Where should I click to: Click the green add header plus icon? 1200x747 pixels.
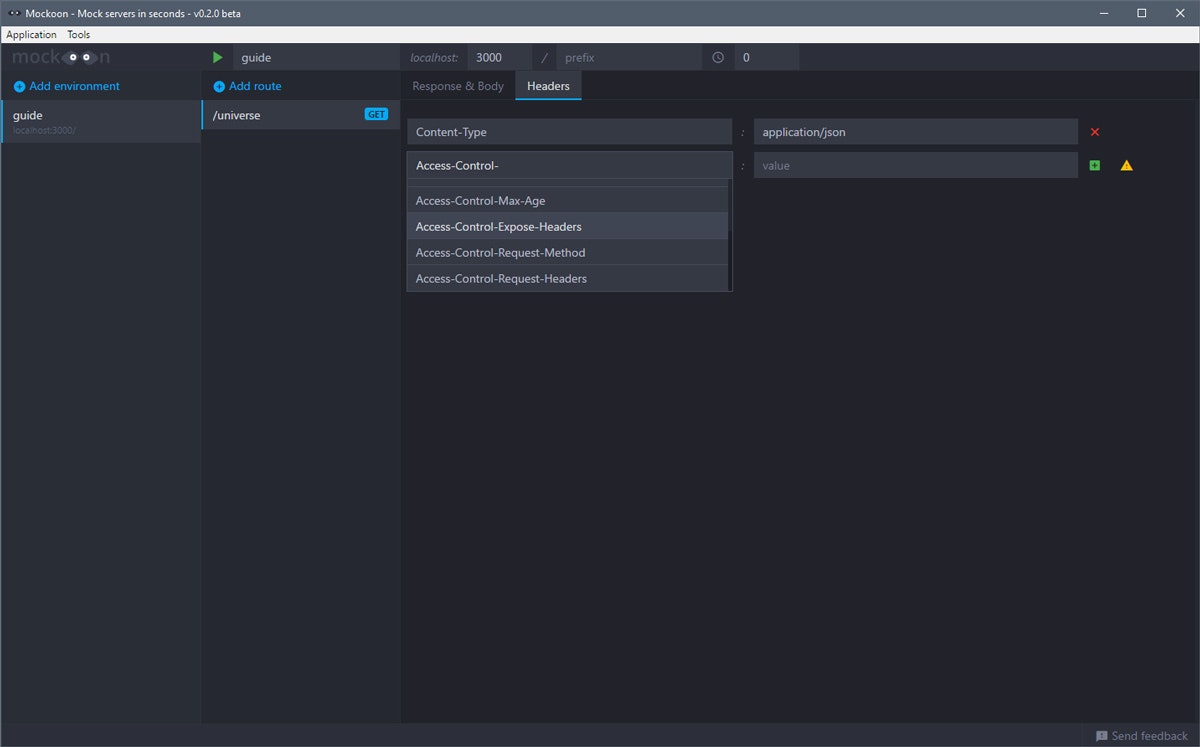tap(1094, 165)
